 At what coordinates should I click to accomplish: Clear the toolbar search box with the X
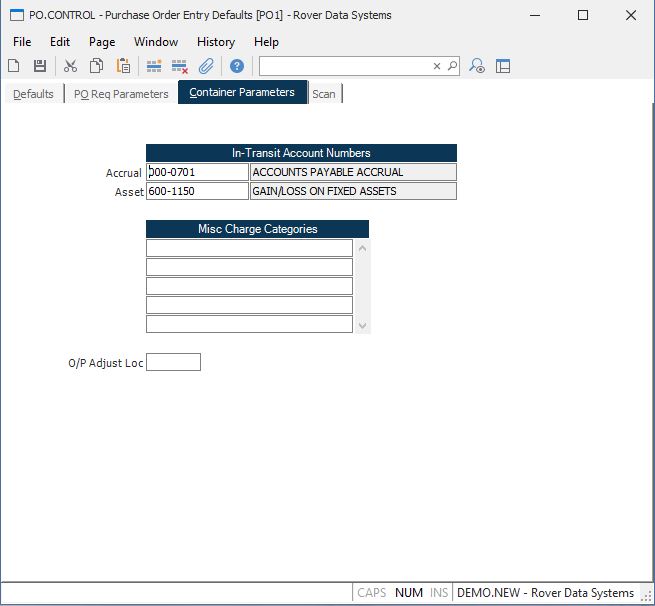[436, 66]
